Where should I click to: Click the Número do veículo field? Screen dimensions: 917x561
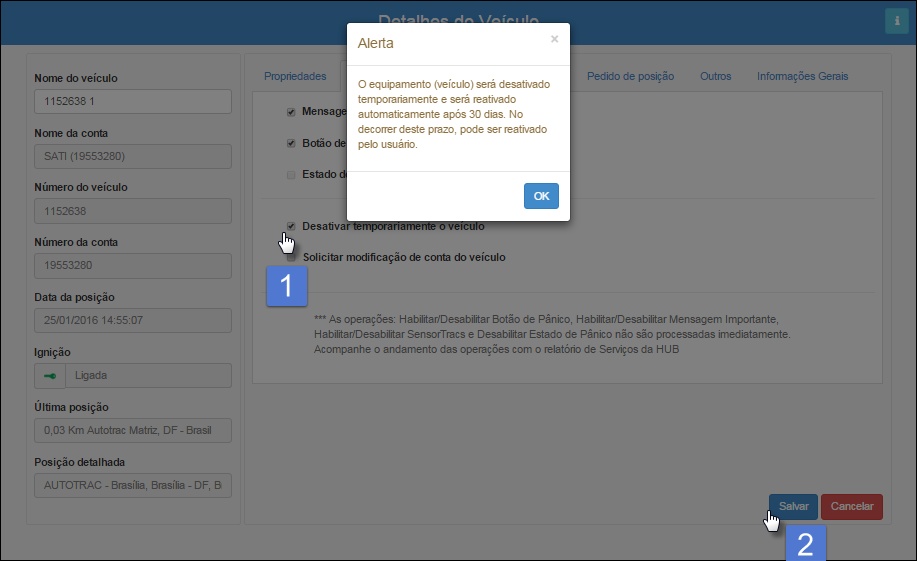pyautogui.click(x=133, y=211)
